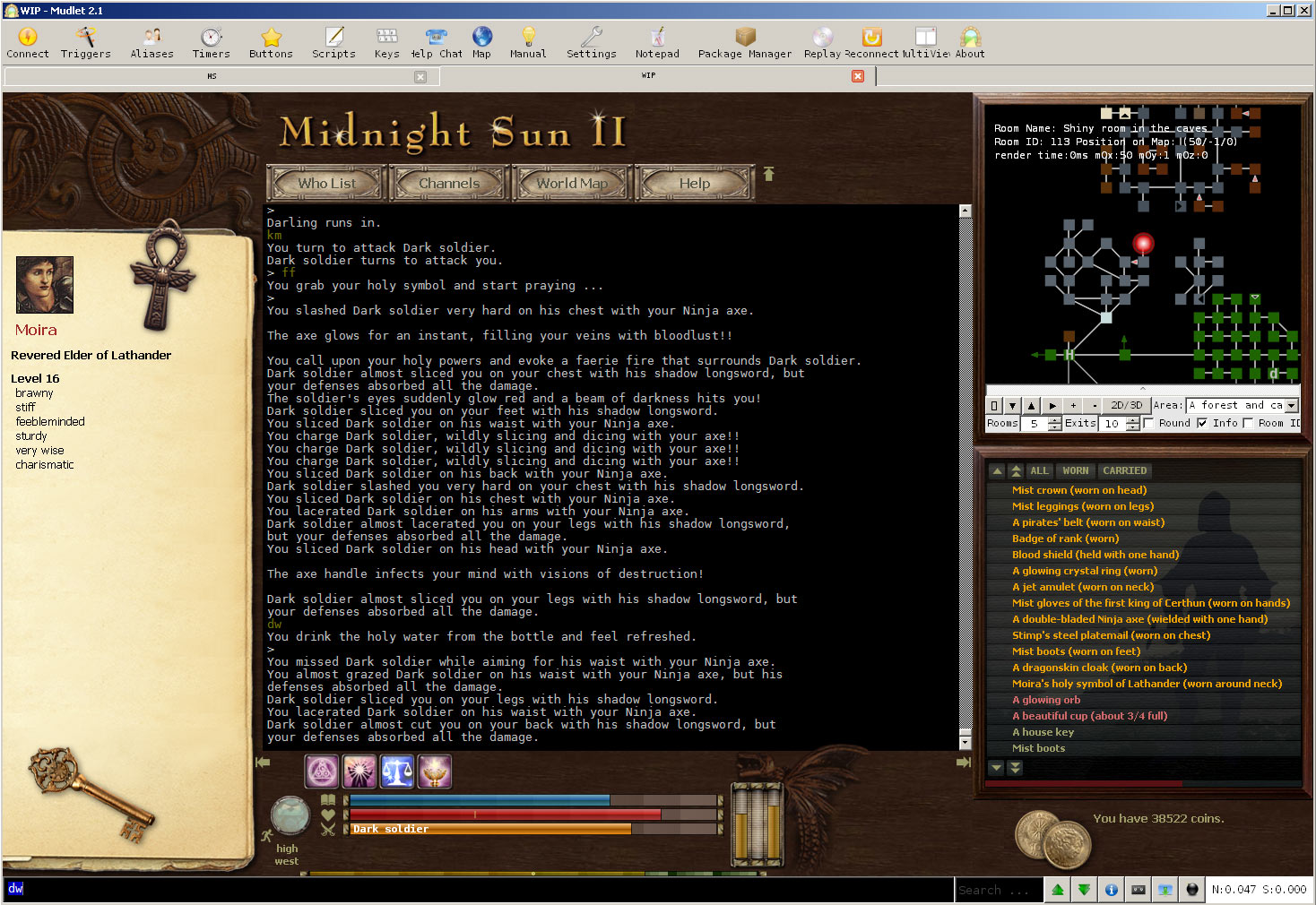Viewport: 1316px width, 905px height.
Task: Click the blue info status bar icon
Action: tap(1112, 890)
